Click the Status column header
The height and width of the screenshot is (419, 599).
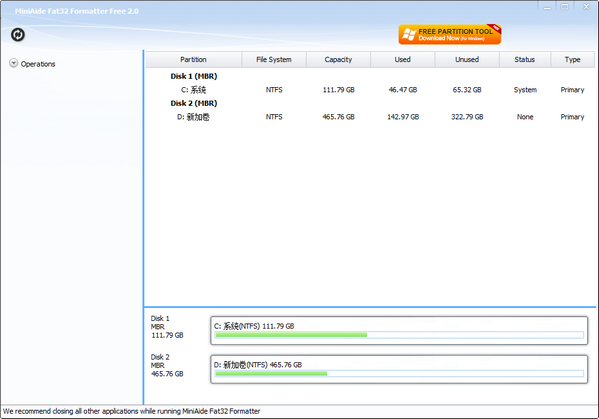tap(525, 60)
